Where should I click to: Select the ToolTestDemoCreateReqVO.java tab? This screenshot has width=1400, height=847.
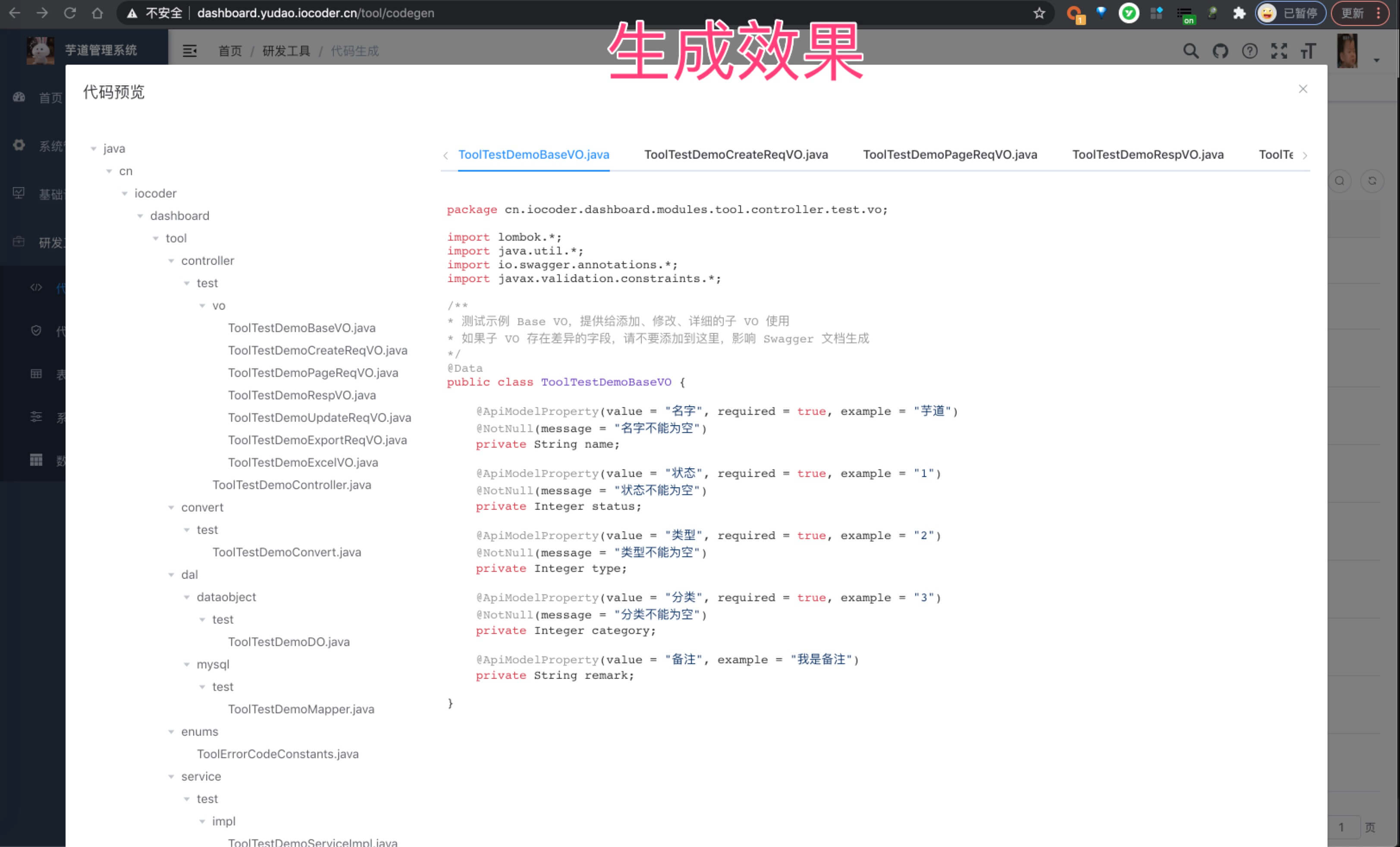pyautogui.click(x=736, y=154)
